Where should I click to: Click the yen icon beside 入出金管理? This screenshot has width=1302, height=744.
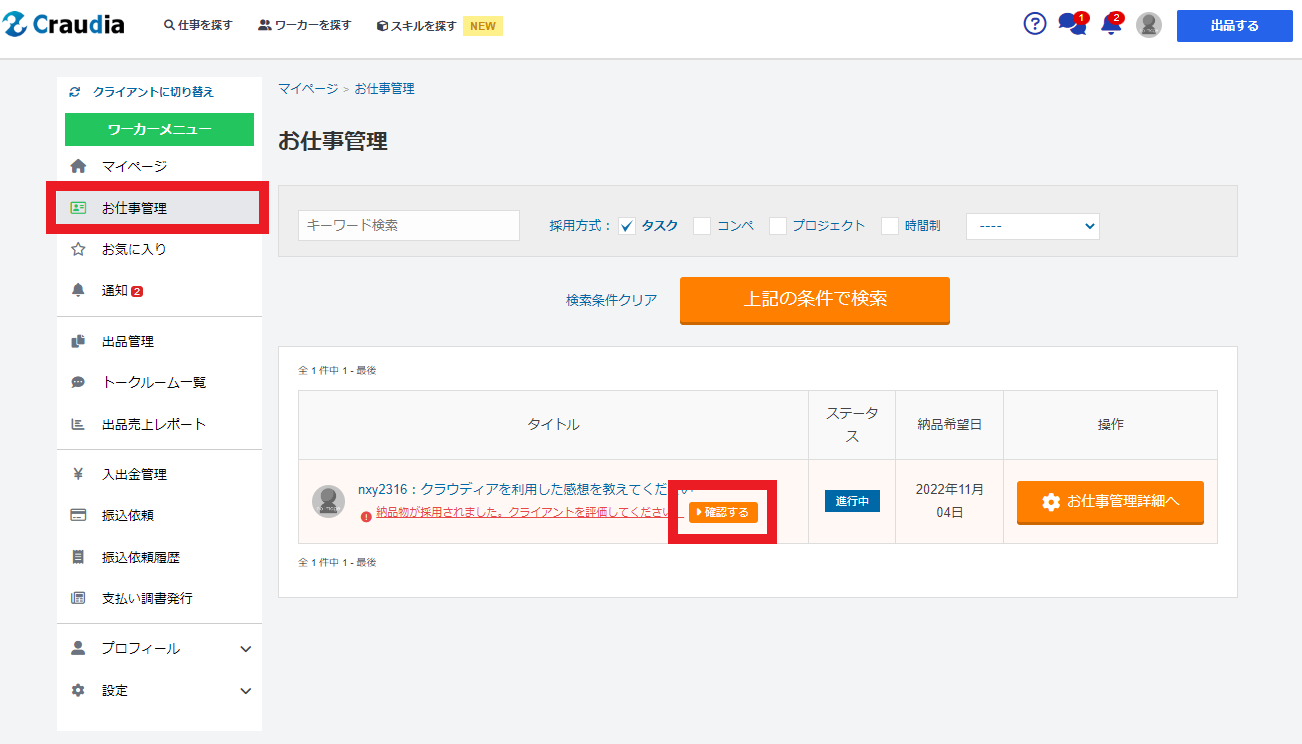click(78, 474)
